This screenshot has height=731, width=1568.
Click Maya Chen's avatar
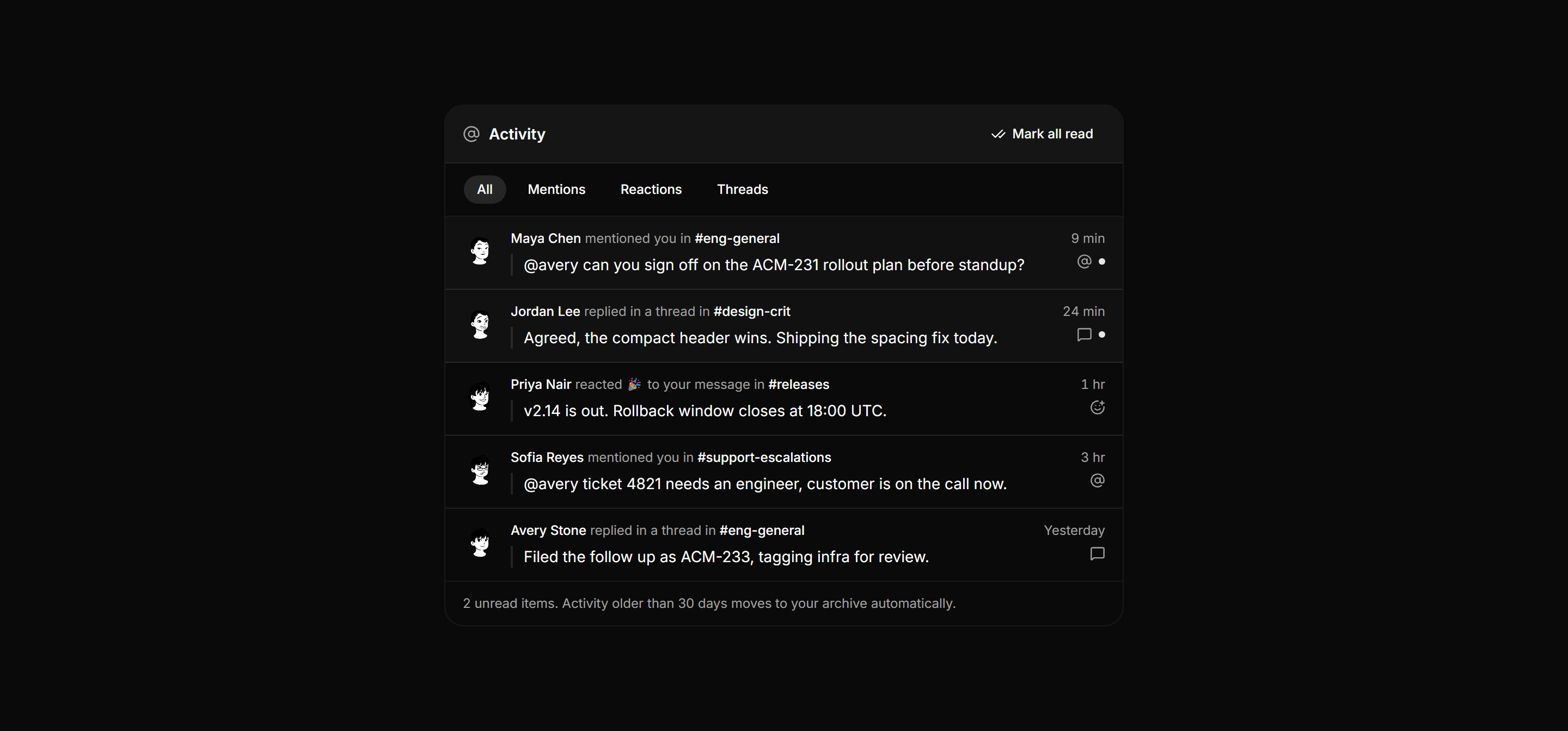click(x=480, y=251)
